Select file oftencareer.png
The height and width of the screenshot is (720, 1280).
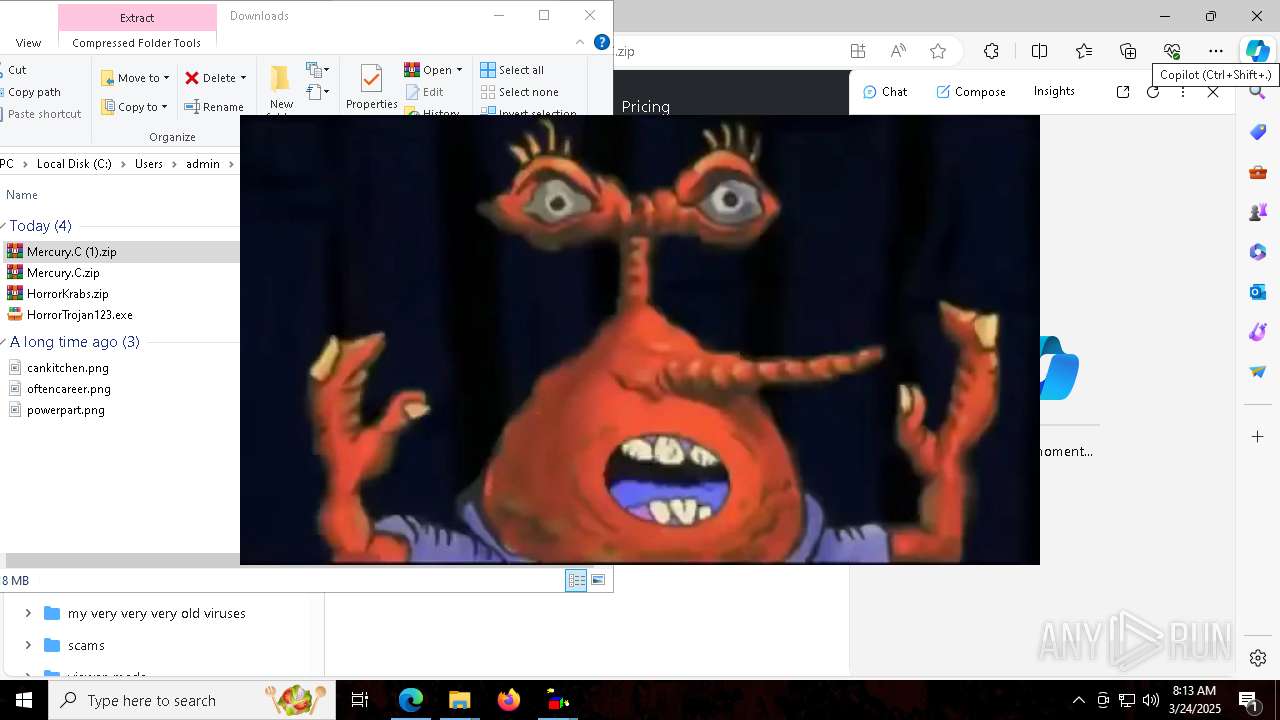[68, 389]
